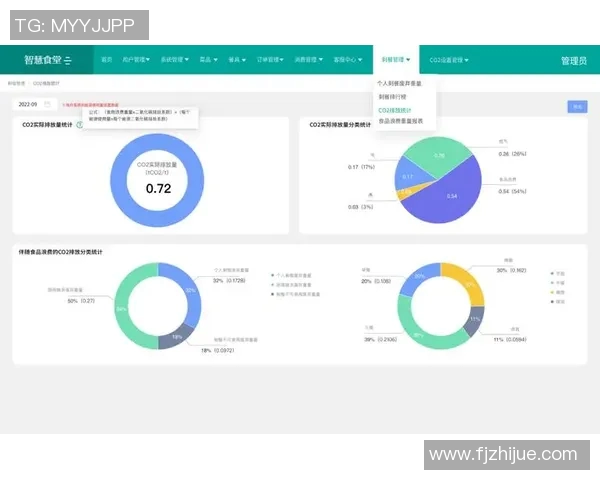
Task: Click the 智慧食堂 logo
Action: coord(41,60)
